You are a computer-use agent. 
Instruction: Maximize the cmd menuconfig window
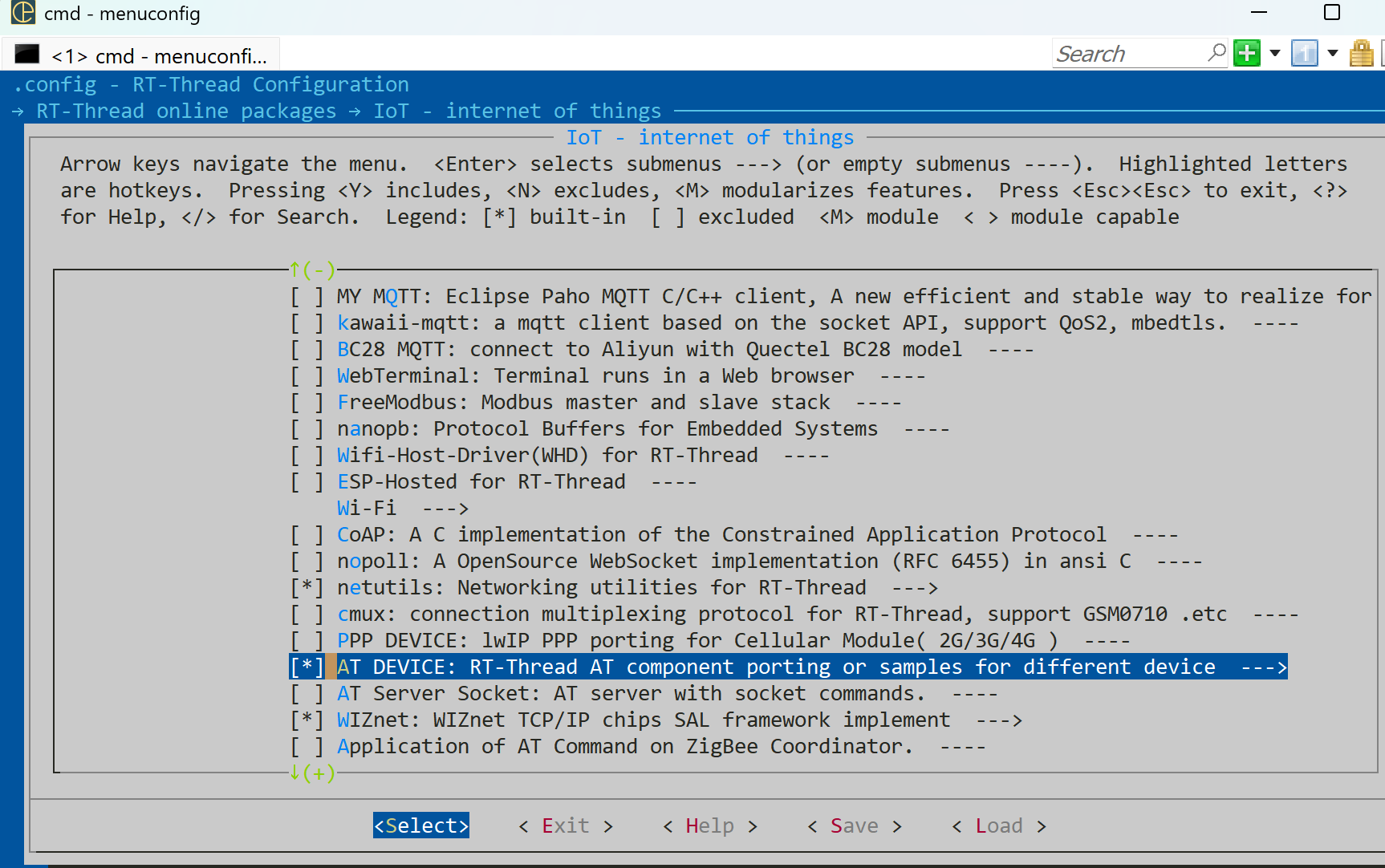coord(1332,13)
